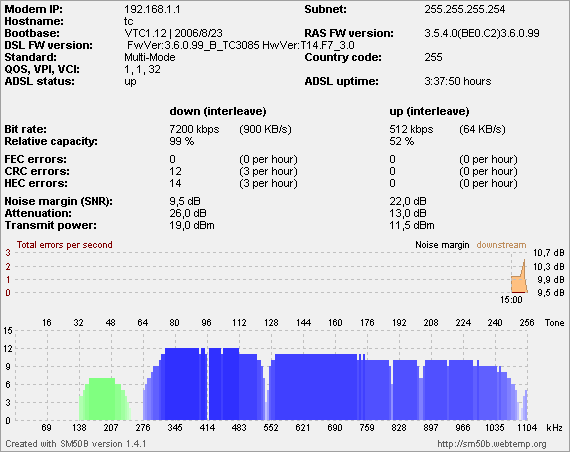Click the modem IP value 192.168.1.1
570x452 pixels.
[152, 9]
